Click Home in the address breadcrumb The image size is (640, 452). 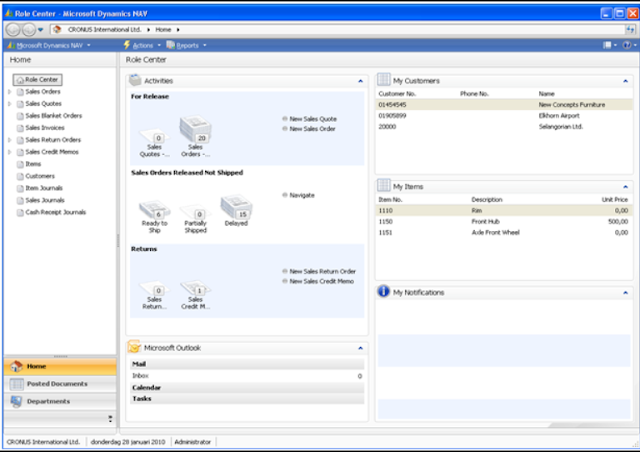coord(163,30)
